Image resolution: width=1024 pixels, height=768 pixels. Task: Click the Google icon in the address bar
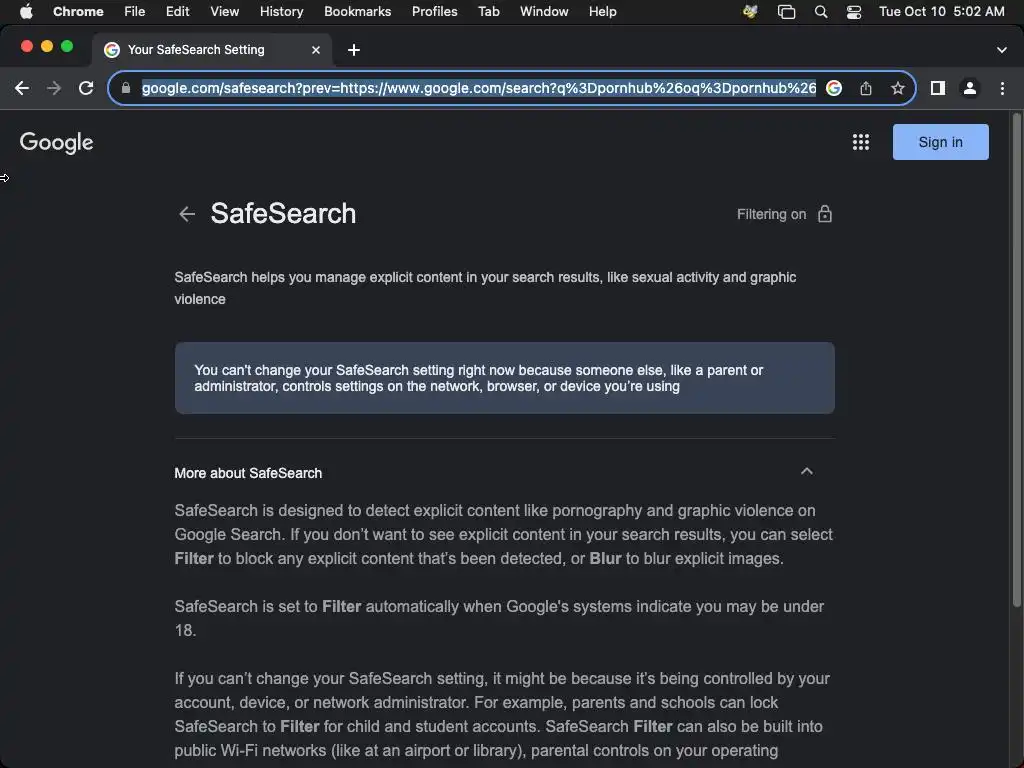tap(834, 88)
